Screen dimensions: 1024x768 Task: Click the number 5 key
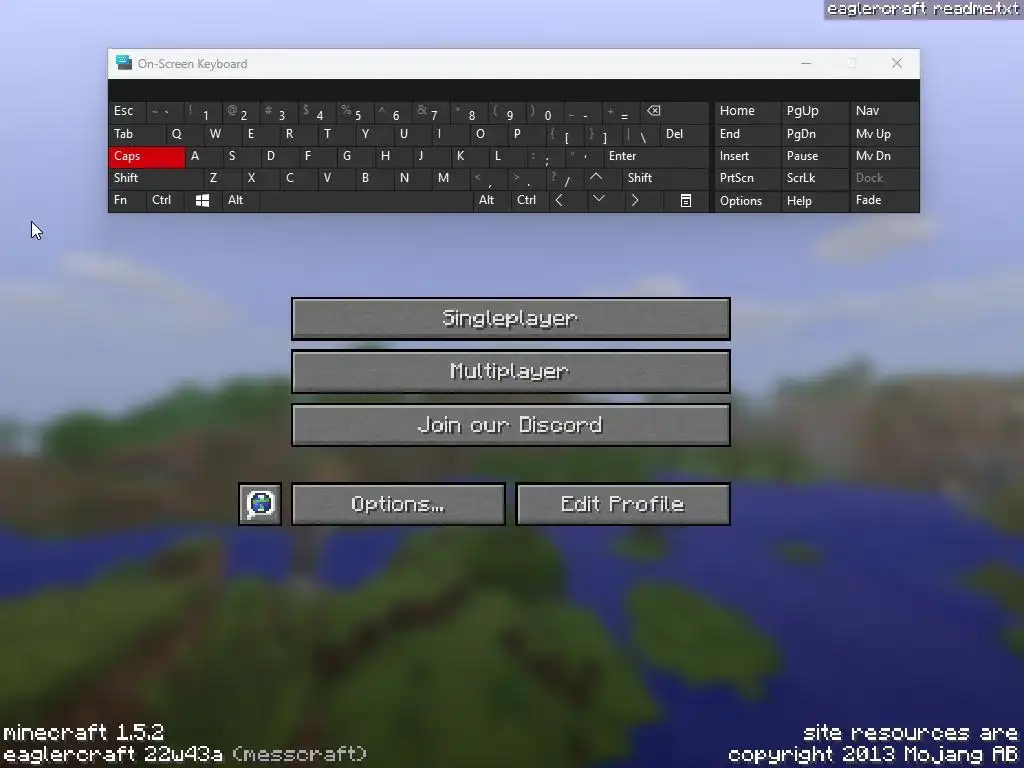coord(355,112)
